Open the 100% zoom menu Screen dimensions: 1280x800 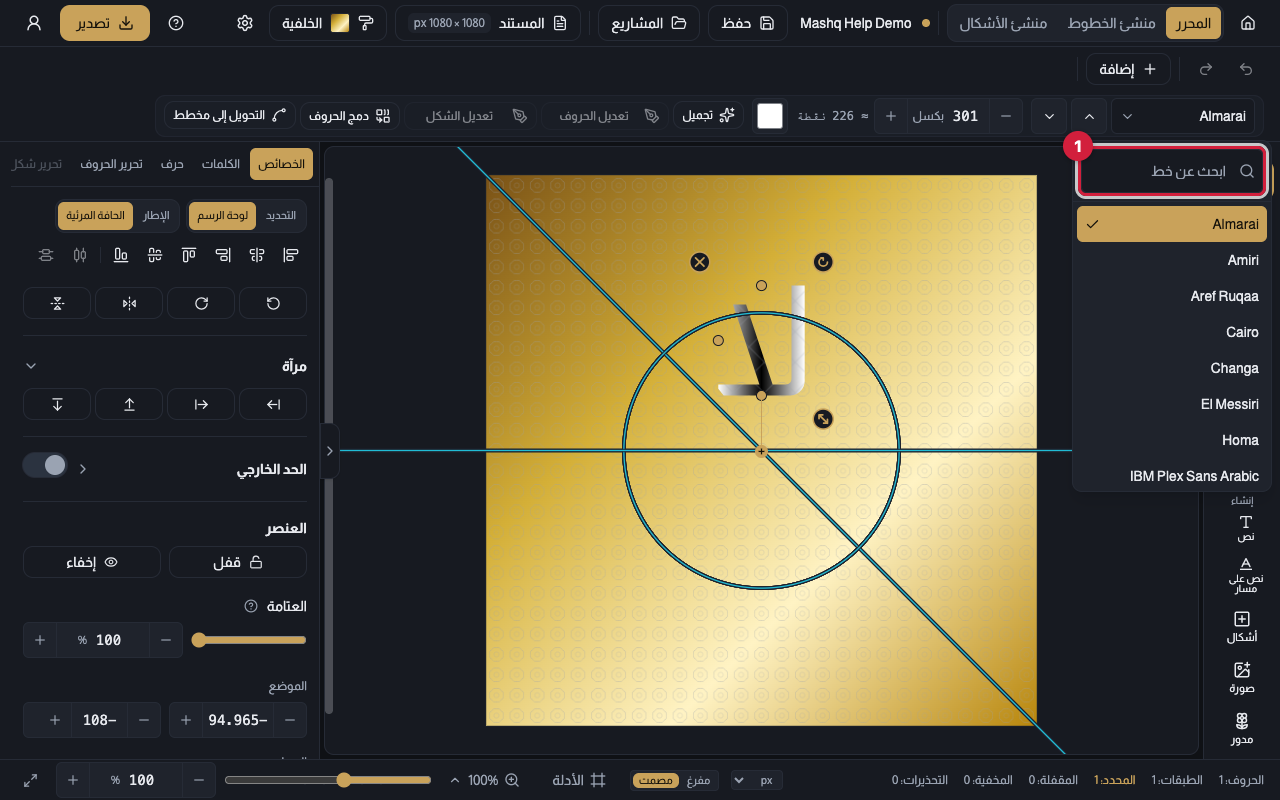click(485, 780)
